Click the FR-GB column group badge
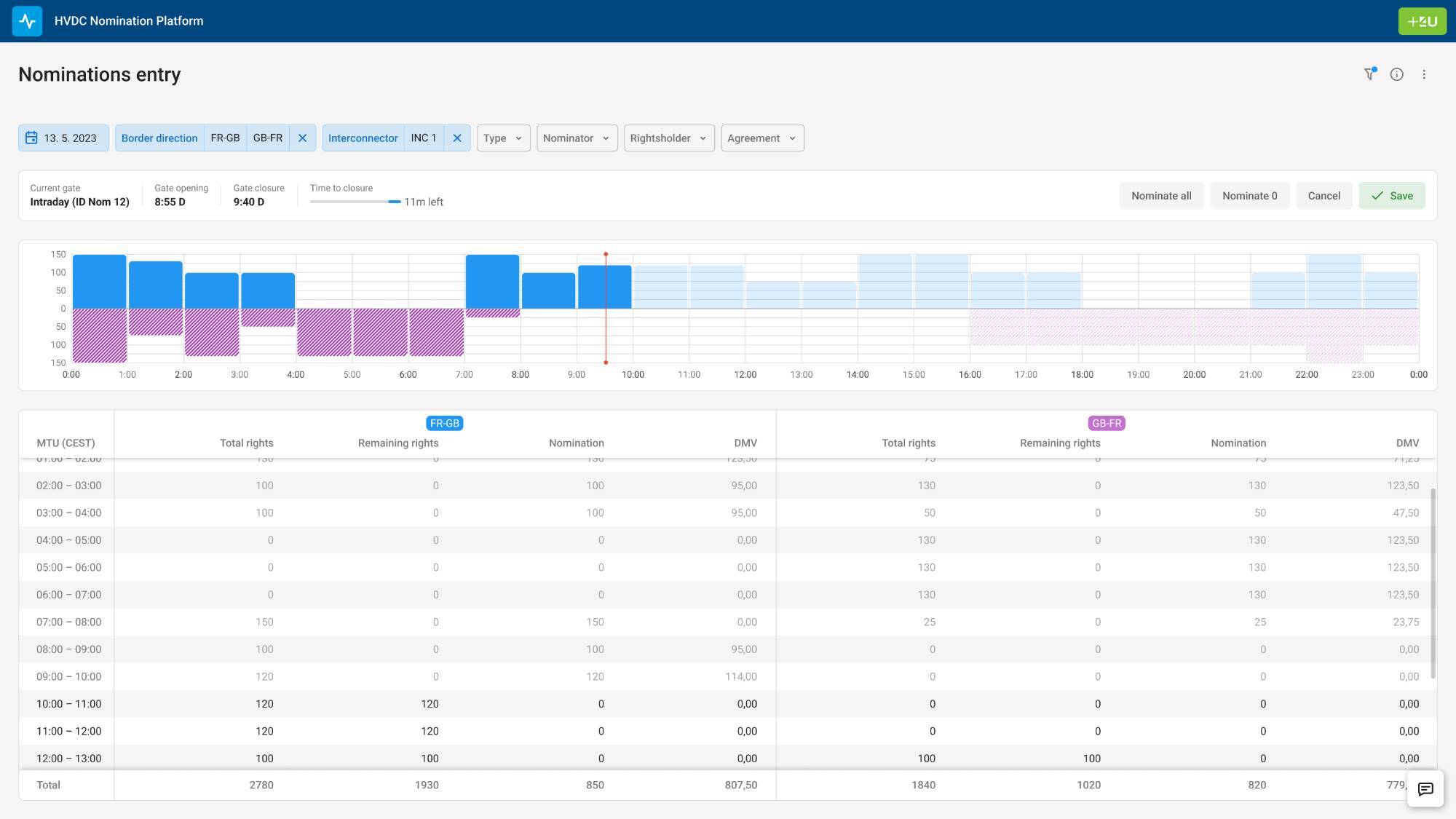 click(x=444, y=423)
